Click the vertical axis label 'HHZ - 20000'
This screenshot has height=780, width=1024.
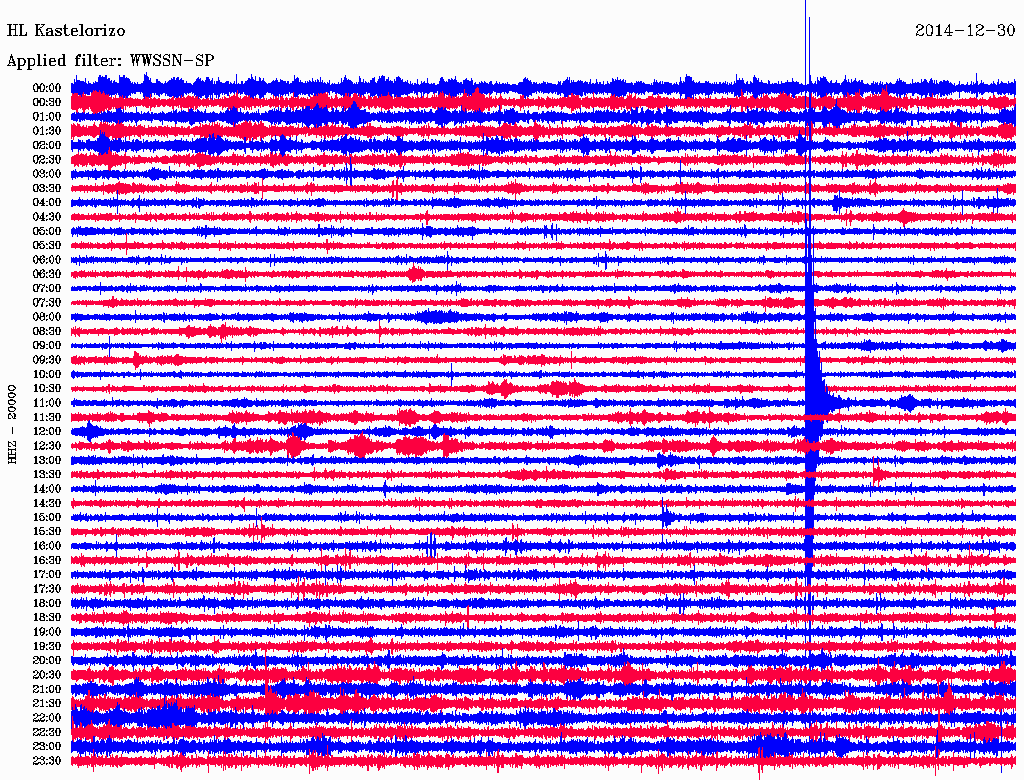point(12,424)
